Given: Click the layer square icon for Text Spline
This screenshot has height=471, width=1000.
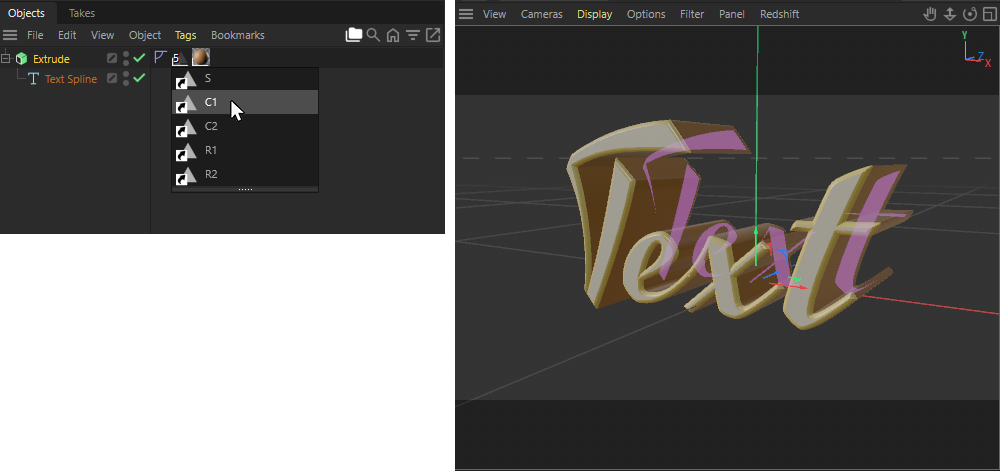Looking at the screenshot, I should [x=112, y=78].
